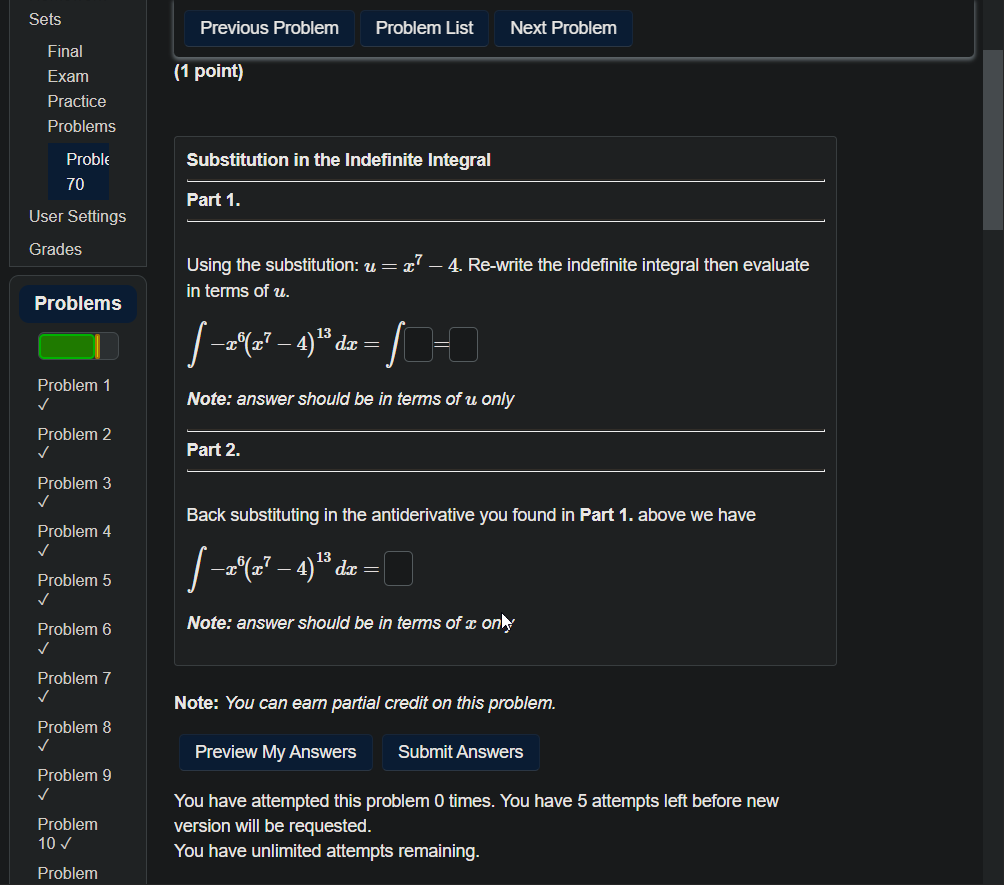Click the integrand input box in Part 1
The height and width of the screenshot is (885, 1004).
point(418,345)
